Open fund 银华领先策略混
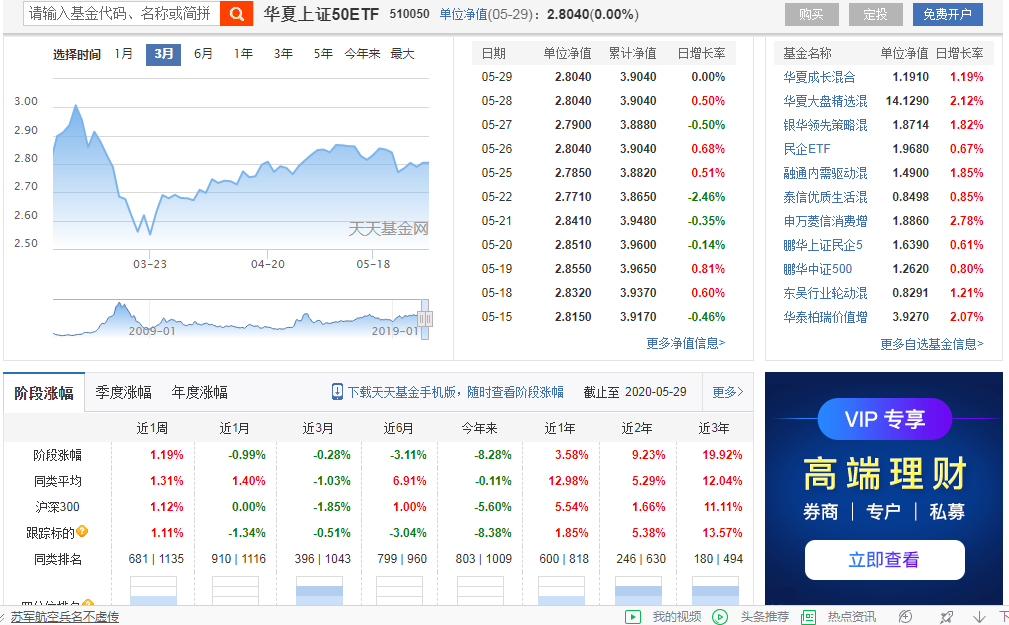Image resolution: width=1009 pixels, height=625 pixels. (x=825, y=125)
